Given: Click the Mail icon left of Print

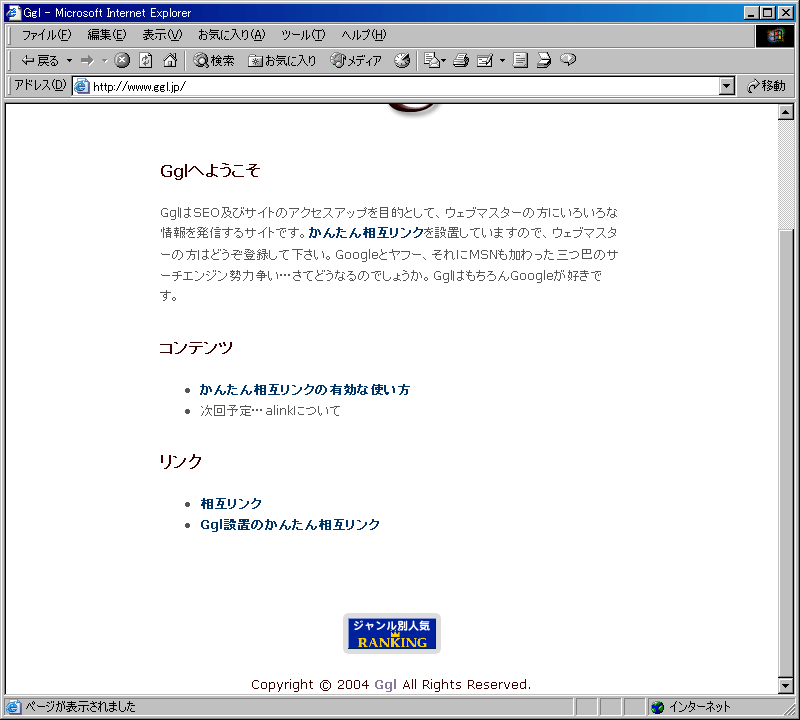Looking at the screenshot, I should (x=435, y=61).
